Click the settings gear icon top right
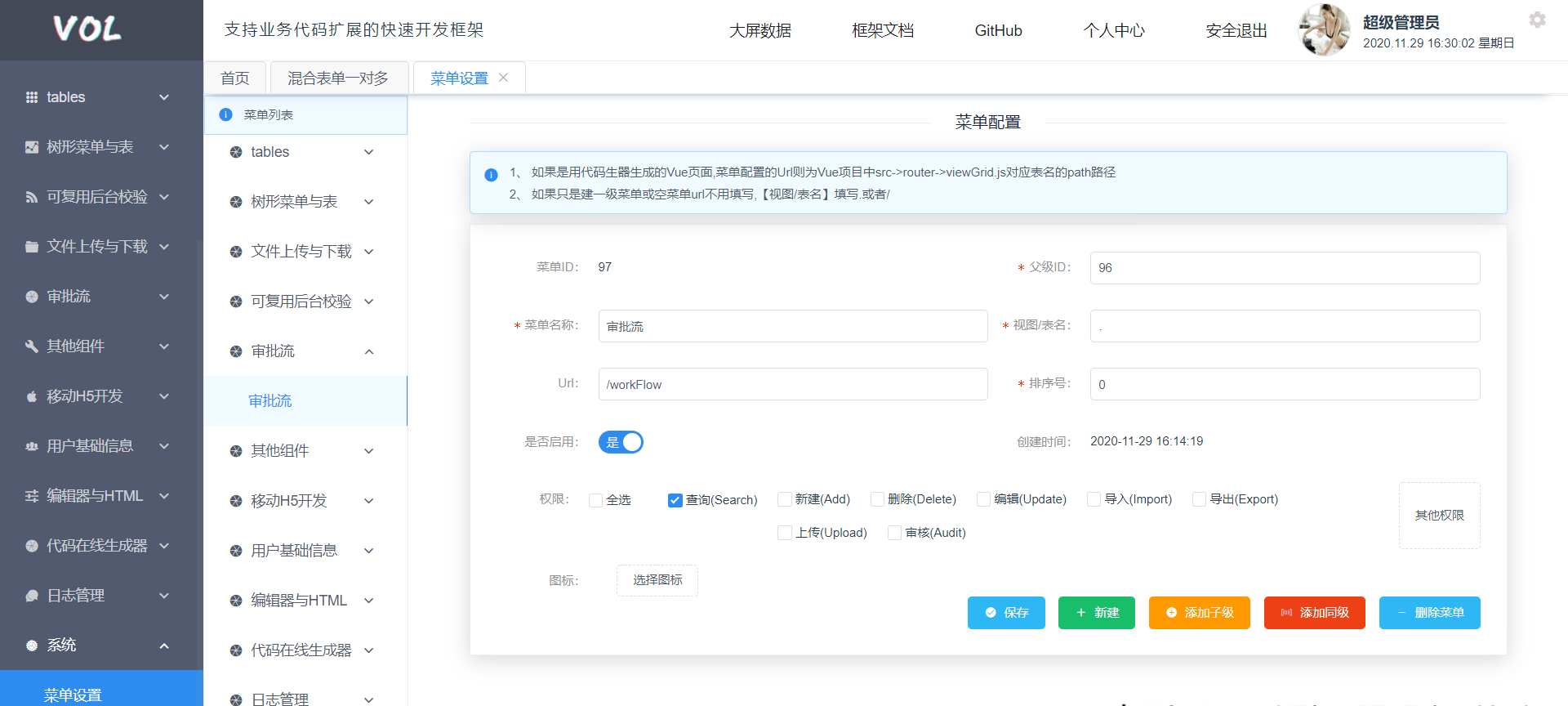Screen dimensions: 1568x706 pos(1537,20)
